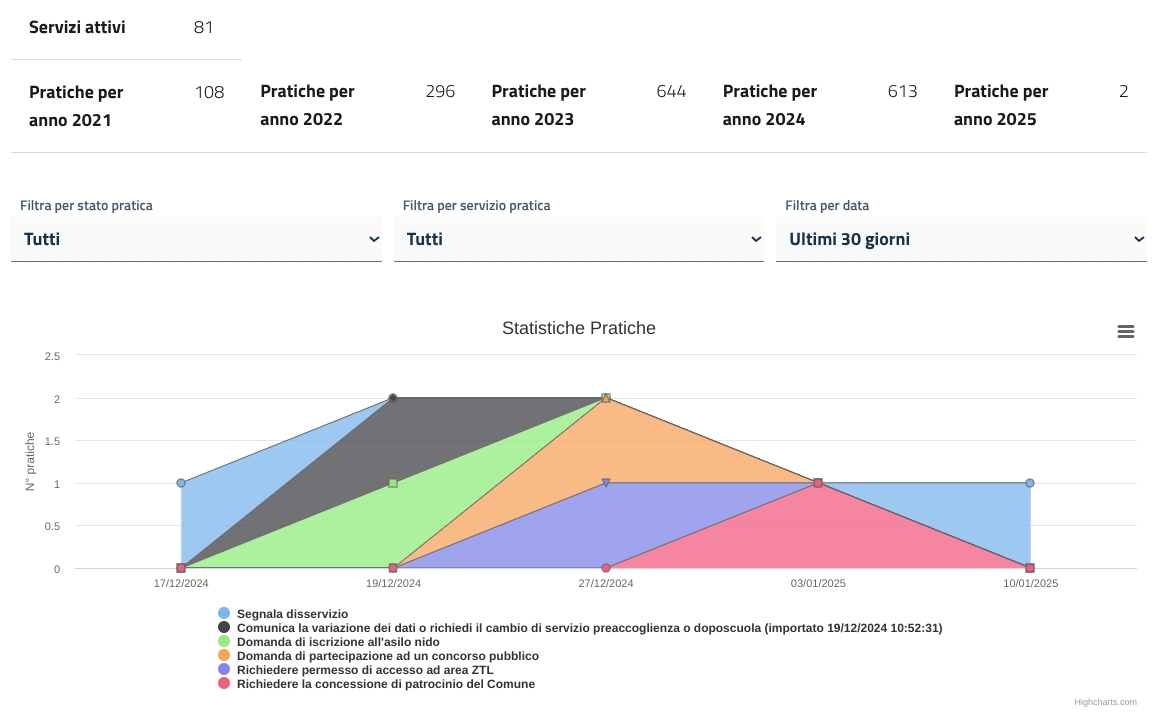
Task: Open Filtra per stato pratica dropdown
Action: click(196, 240)
